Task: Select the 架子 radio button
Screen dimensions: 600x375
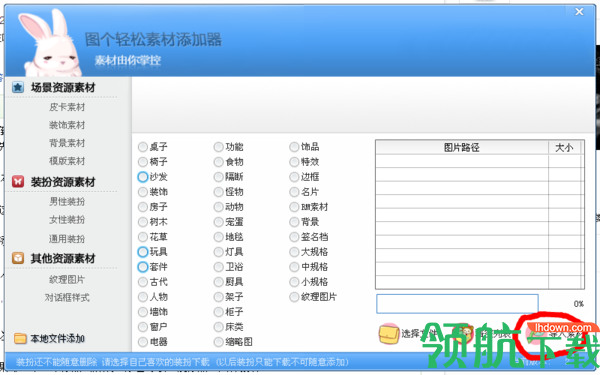Action: pyautogui.click(x=218, y=297)
